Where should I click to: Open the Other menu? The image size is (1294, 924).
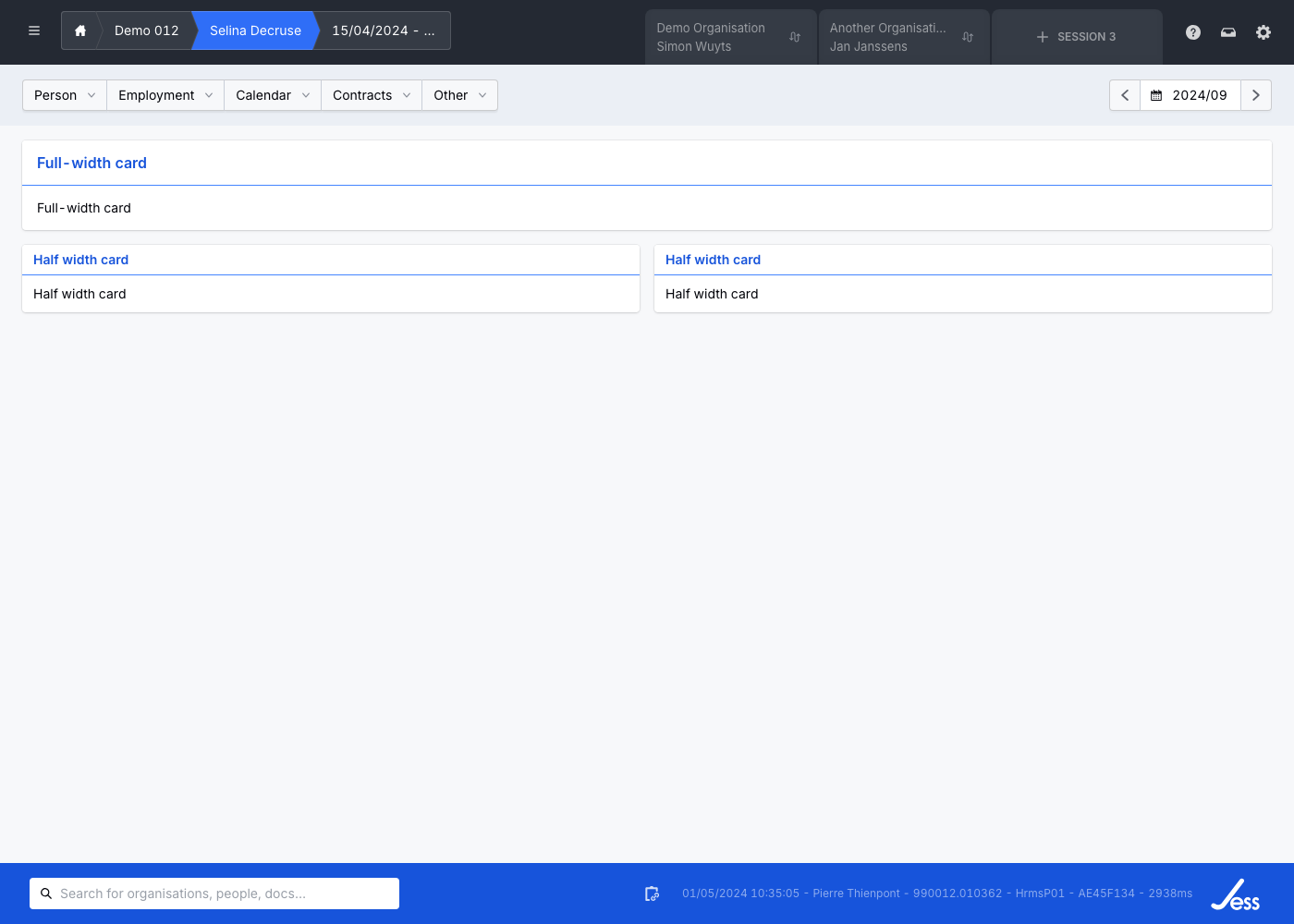[x=459, y=95]
